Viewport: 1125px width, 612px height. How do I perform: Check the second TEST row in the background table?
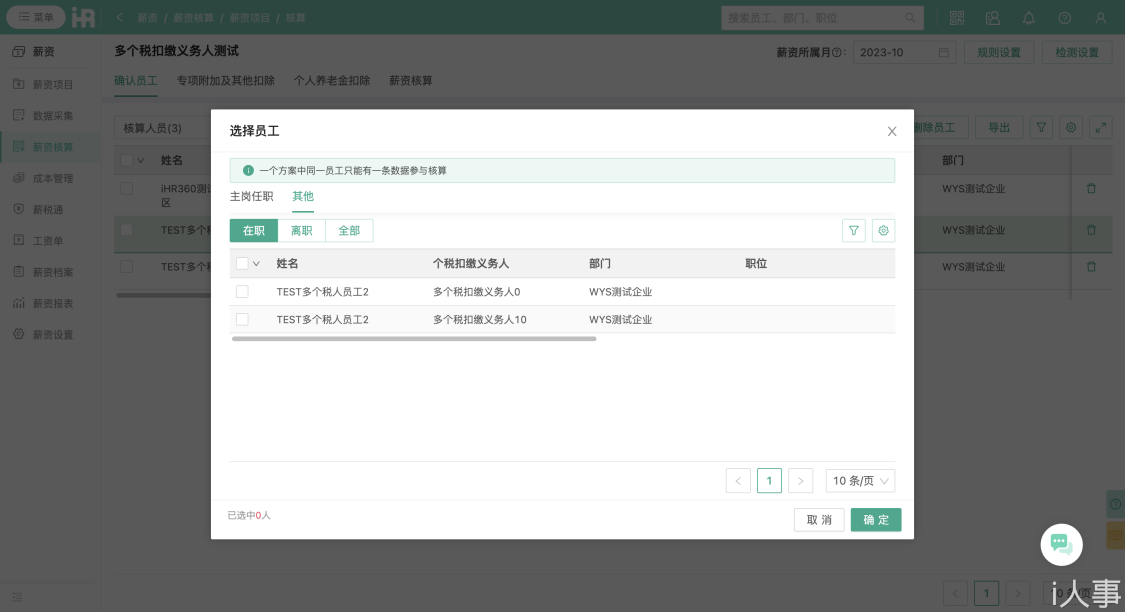(x=126, y=230)
